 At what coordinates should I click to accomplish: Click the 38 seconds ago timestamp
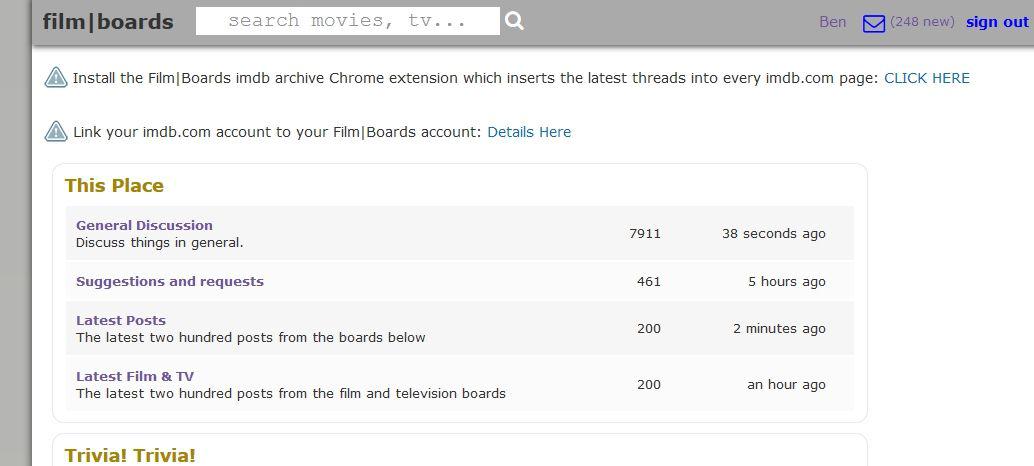(773, 233)
